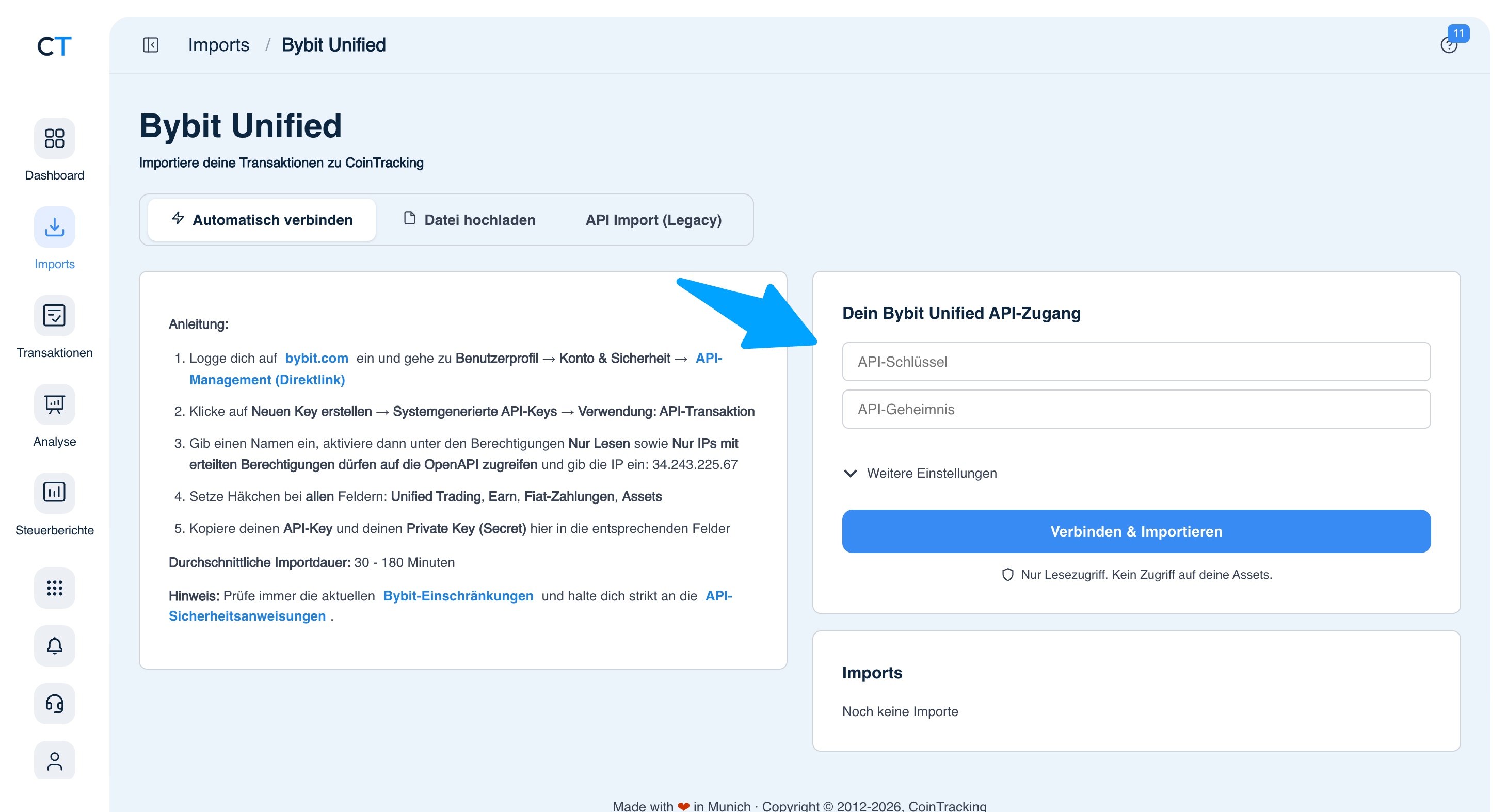
Task: Click the Dashboard sidebar label
Action: (54, 175)
